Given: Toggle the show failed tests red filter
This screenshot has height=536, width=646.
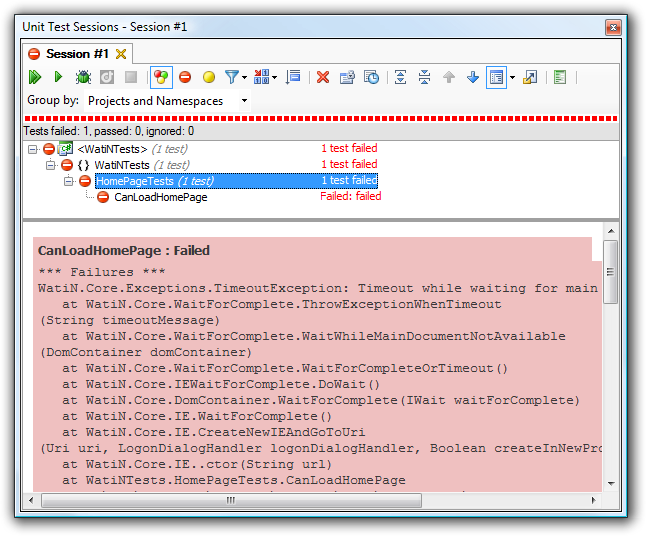Looking at the screenshot, I should tap(185, 77).
